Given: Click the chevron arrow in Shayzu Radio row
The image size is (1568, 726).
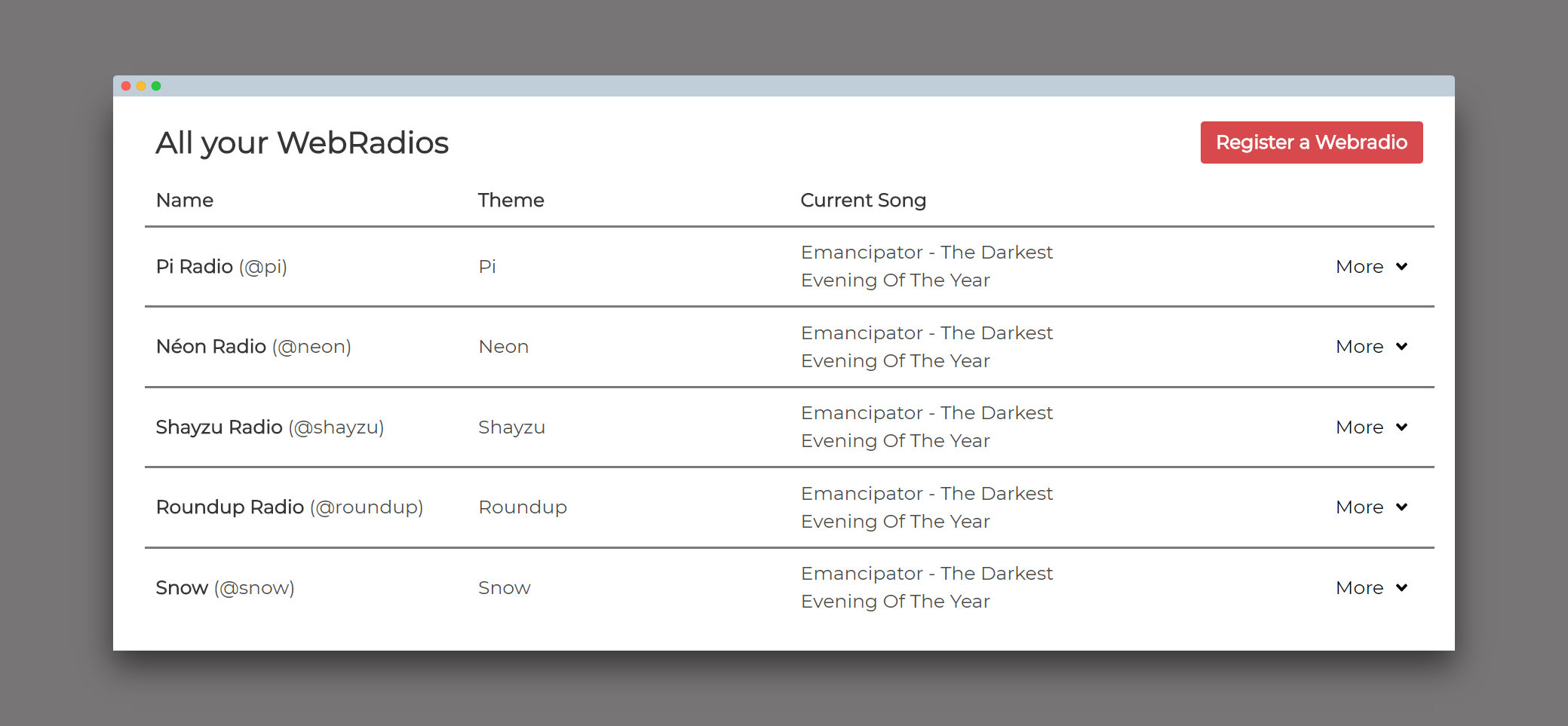Looking at the screenshot, I should click(x=1401, y=427).
